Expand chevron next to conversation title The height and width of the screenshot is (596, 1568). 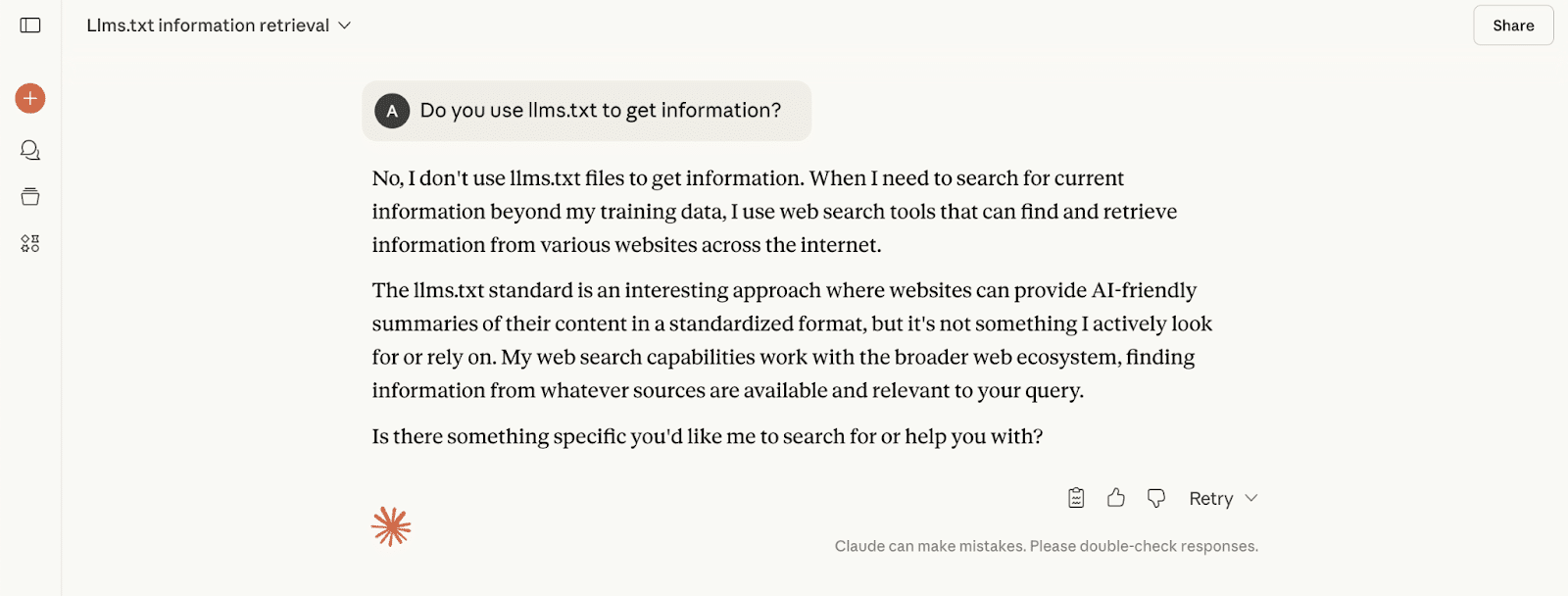point(345,25)
